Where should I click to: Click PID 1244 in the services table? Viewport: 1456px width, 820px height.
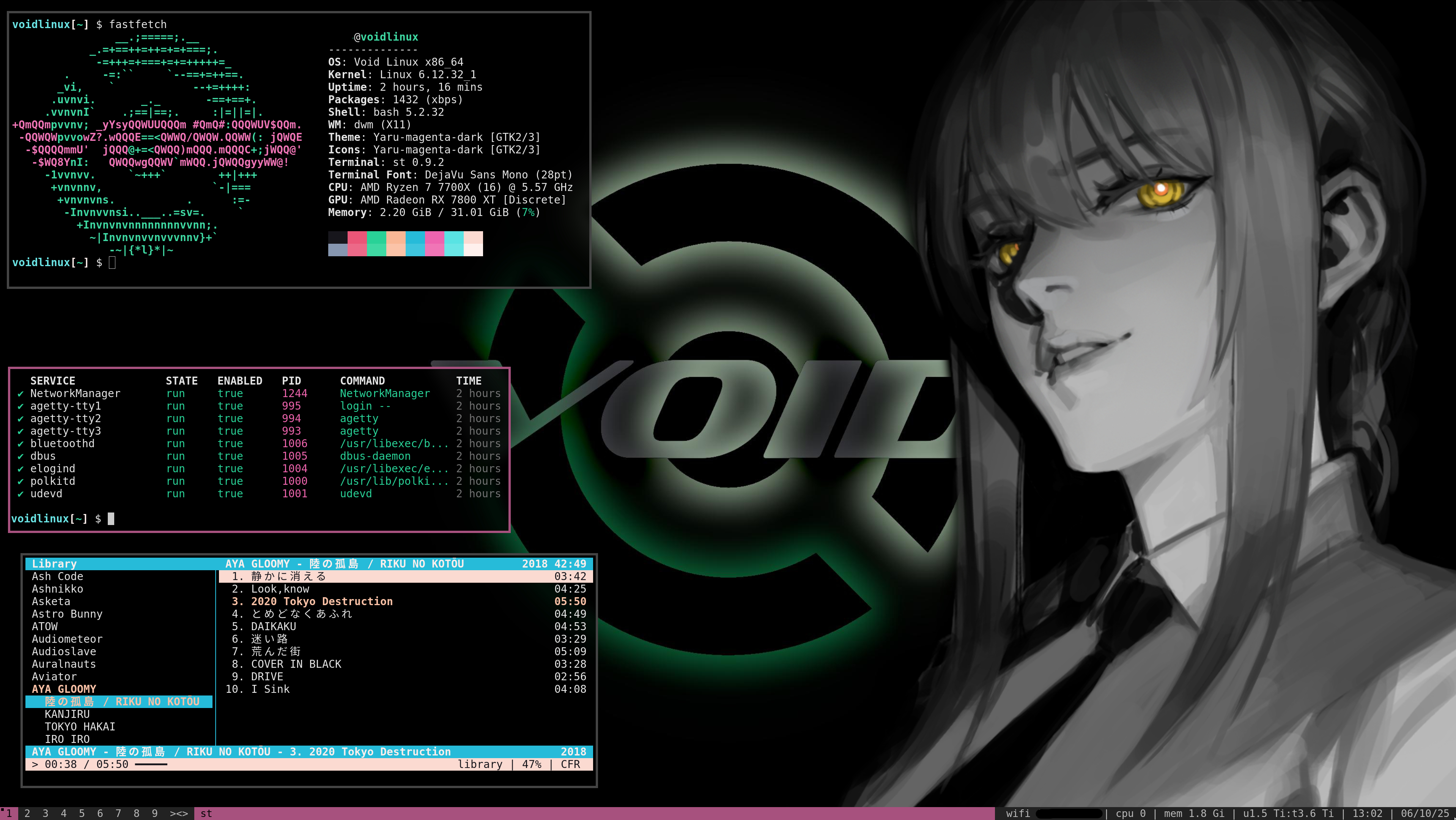point(294,393)
